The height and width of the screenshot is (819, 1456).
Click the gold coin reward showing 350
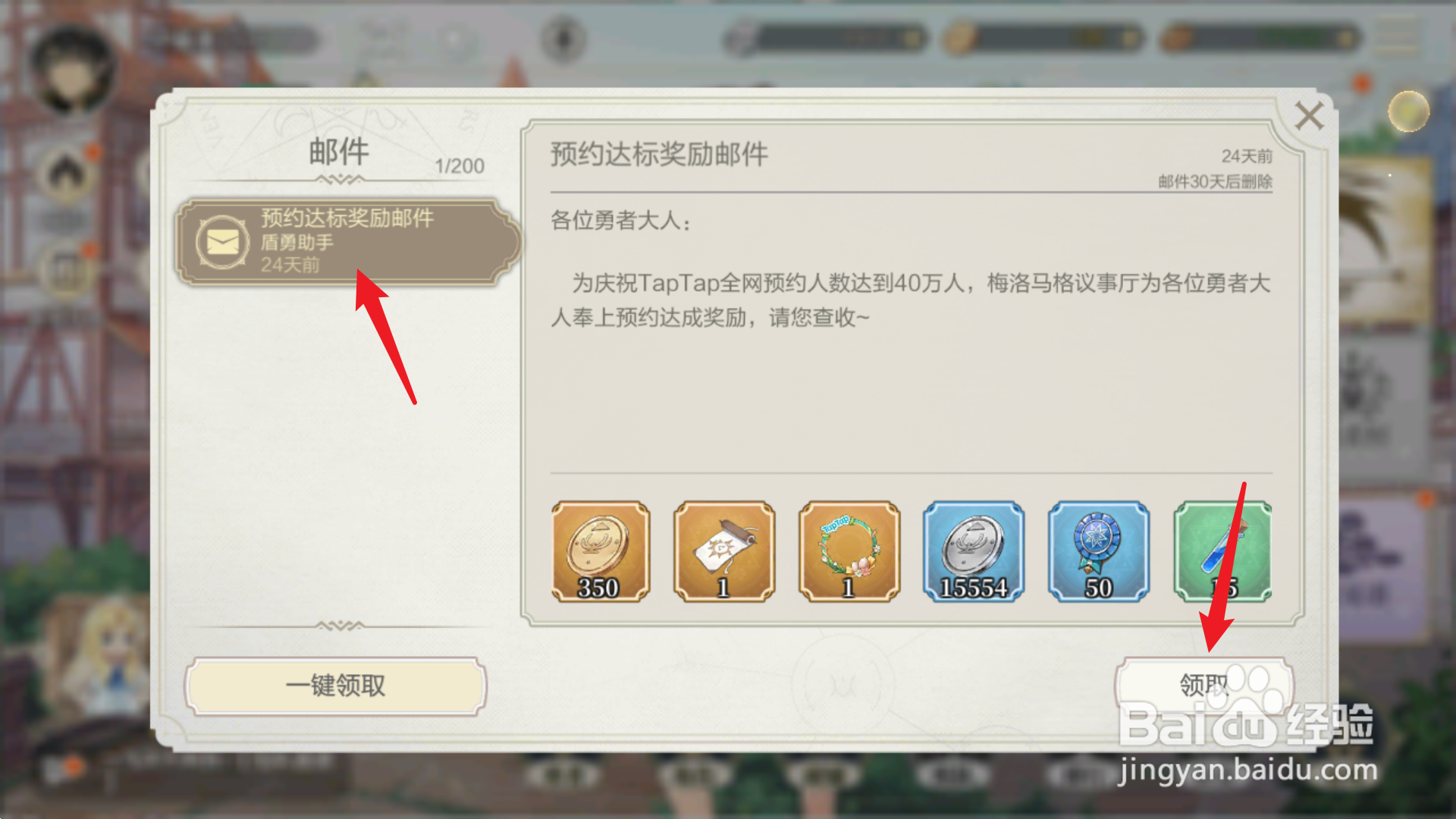pos(601,551)
